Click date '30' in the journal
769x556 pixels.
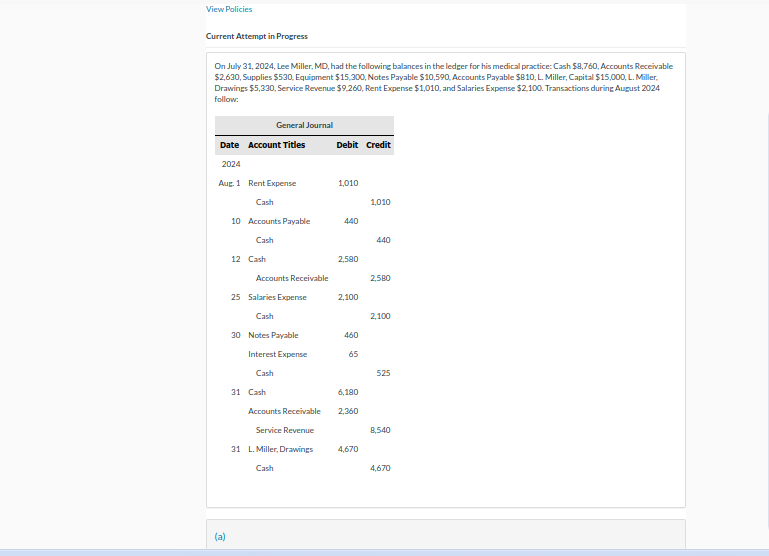(x=236, y=335)
